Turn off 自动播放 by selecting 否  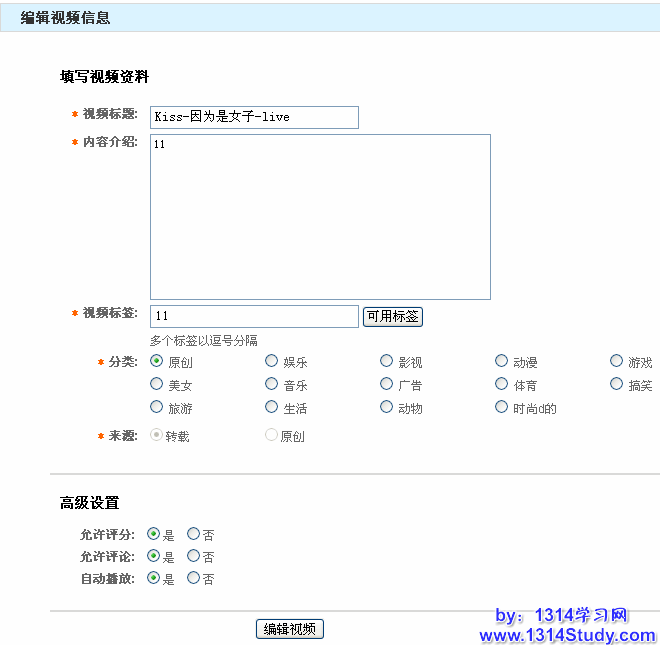[x=194, y=578]
